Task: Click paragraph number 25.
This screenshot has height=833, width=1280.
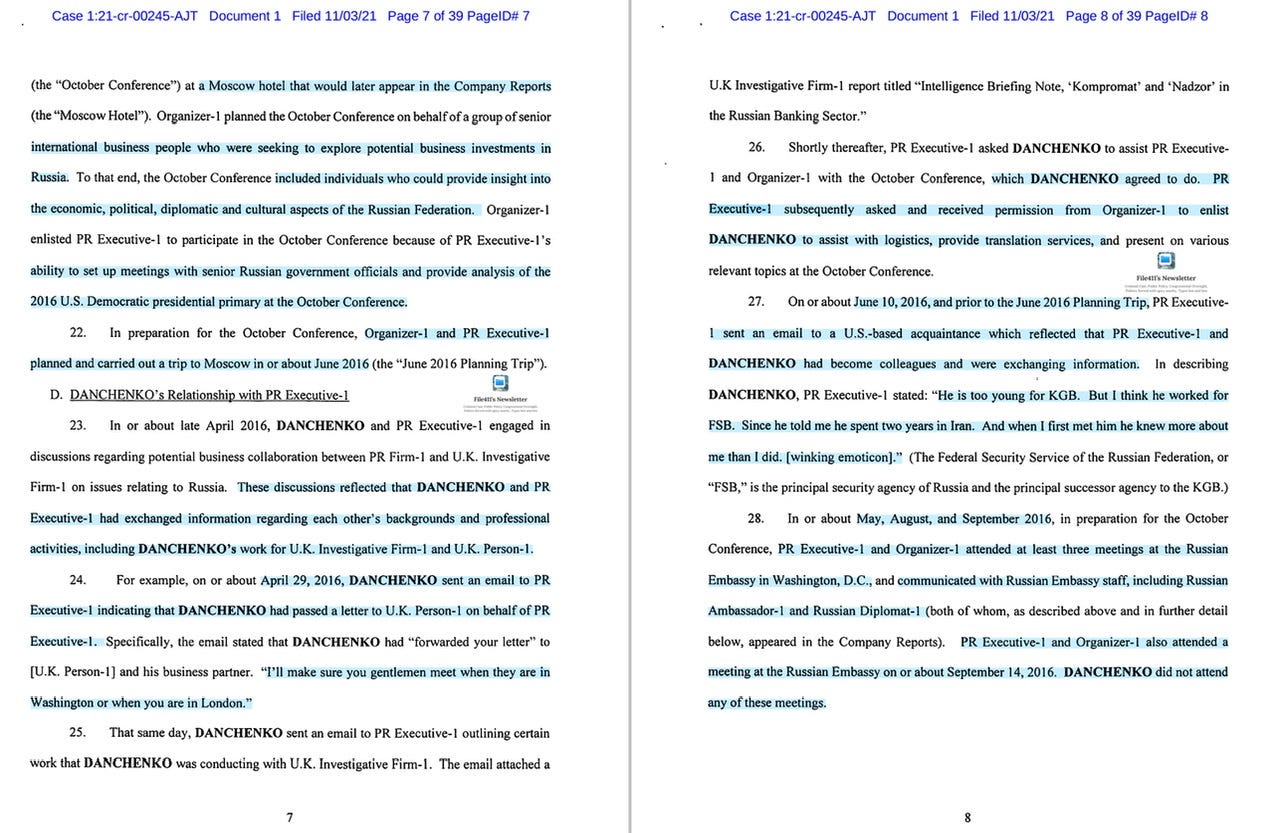Action: click(77, 733)
